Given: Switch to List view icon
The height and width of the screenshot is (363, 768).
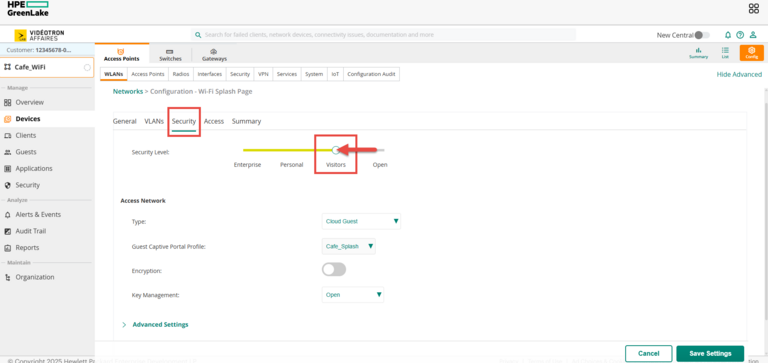Looking at the screenshot, I should [x=725, y=53].
